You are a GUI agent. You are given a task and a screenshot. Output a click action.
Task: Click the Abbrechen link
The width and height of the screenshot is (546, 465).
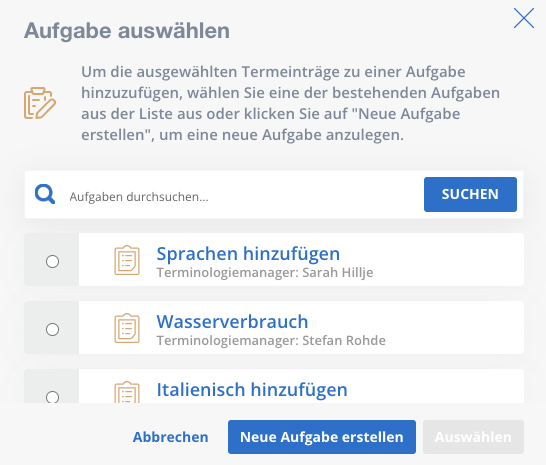click(171, 437)
